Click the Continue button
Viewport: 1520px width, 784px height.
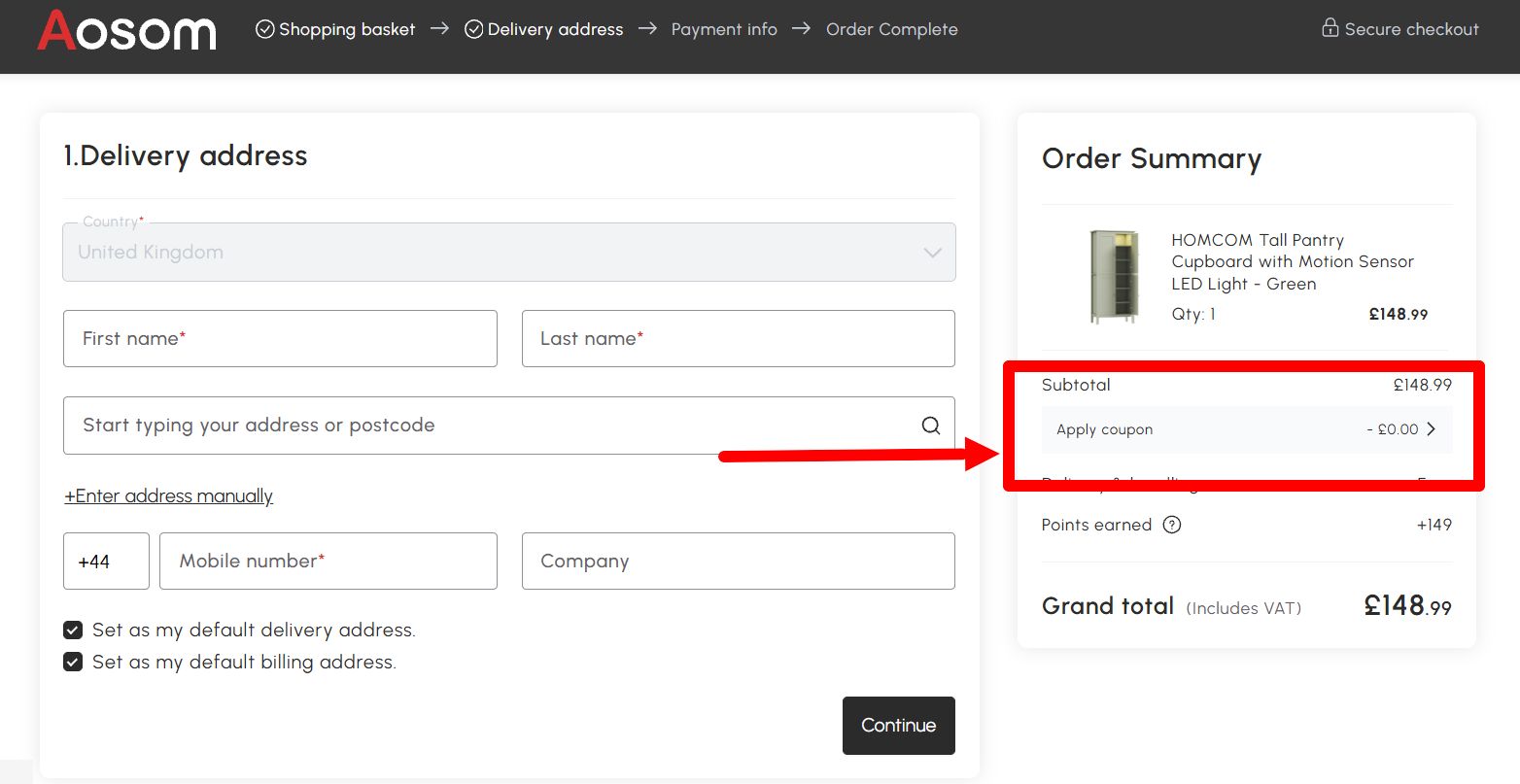coord(898,725)
